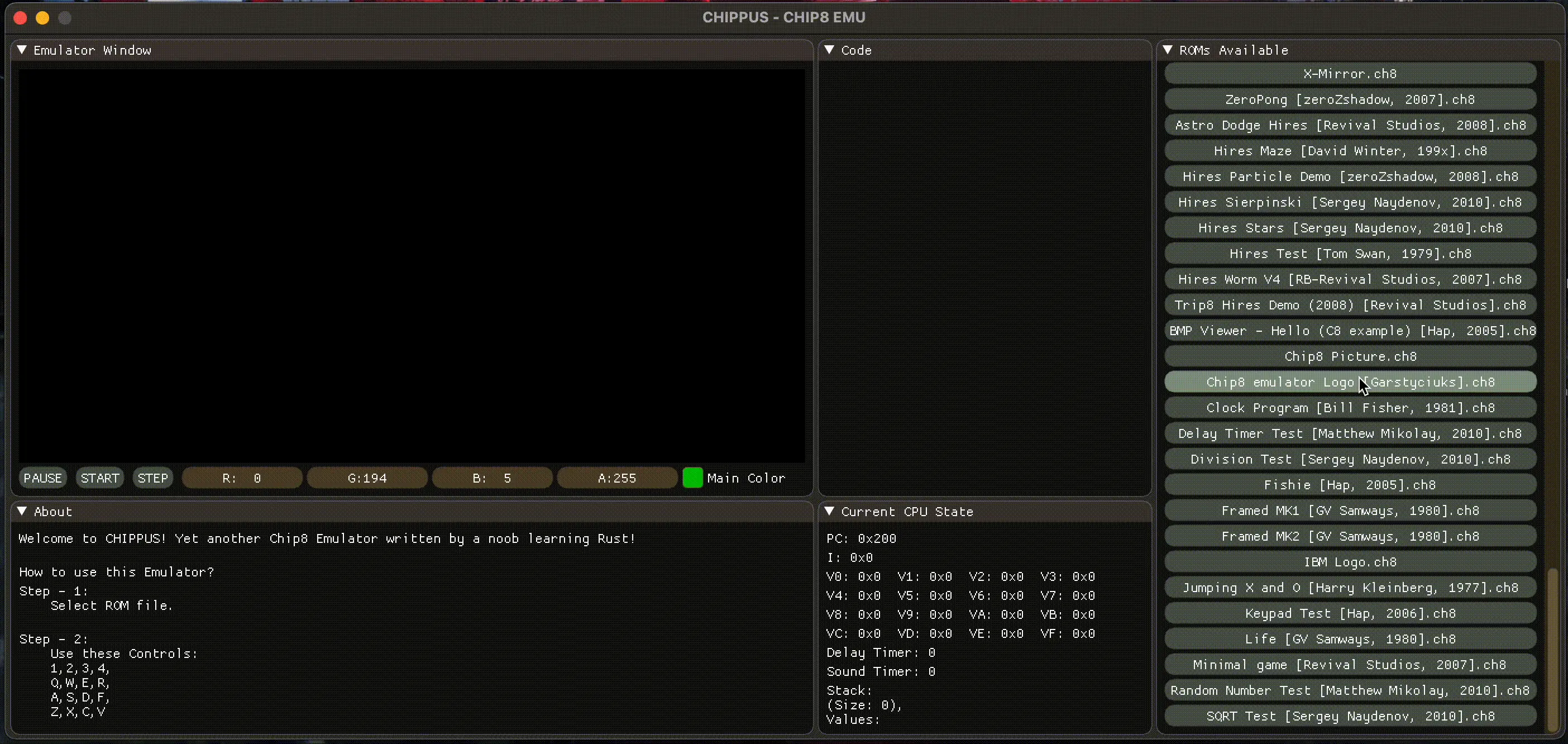Screen dimensions: 1568x744
Task: Select the X-Mirror.ch8 ROM
Action: pos(1350,73)
